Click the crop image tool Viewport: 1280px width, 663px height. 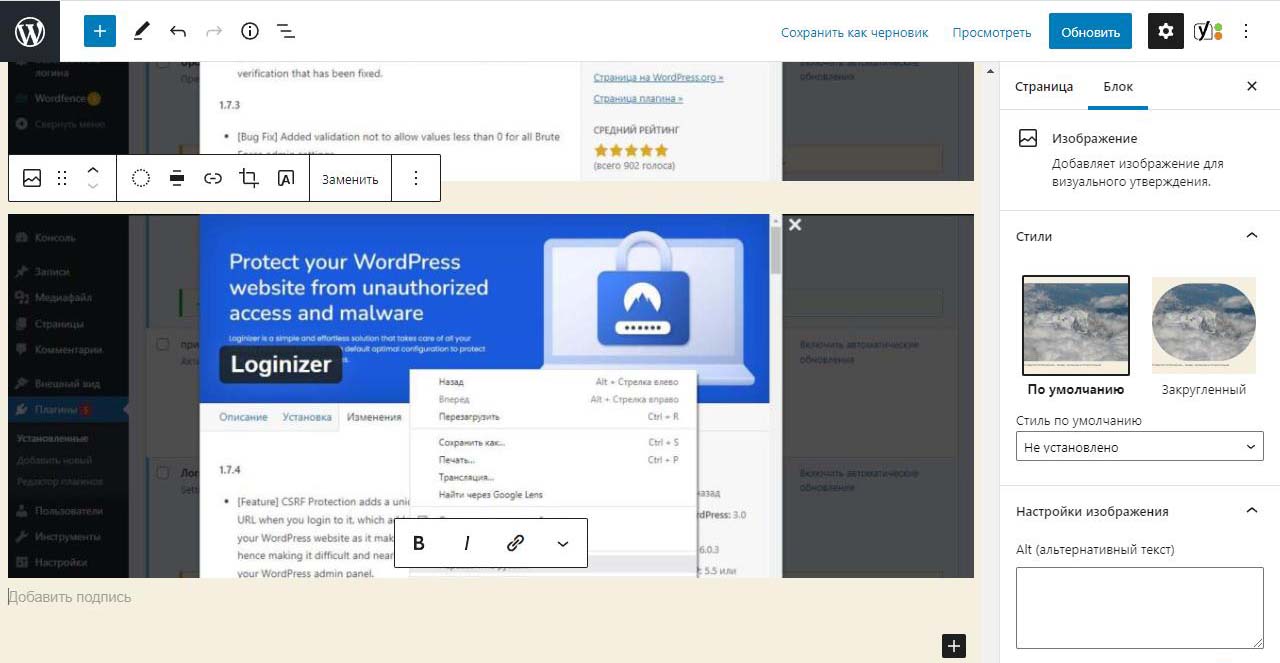[249, 179]
